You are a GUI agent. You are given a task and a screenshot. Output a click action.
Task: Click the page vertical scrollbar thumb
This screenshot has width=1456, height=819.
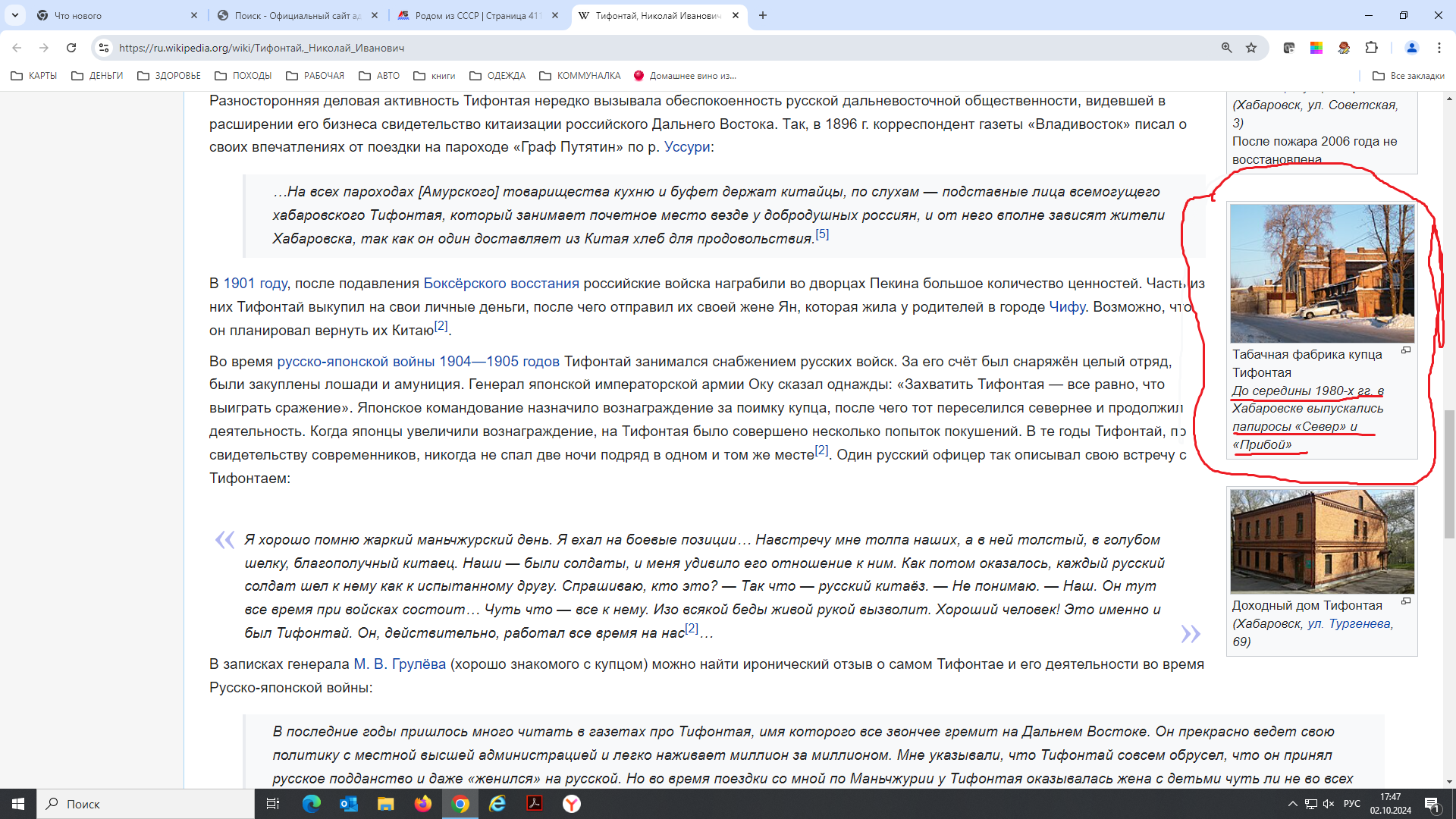coord(1449,474)
